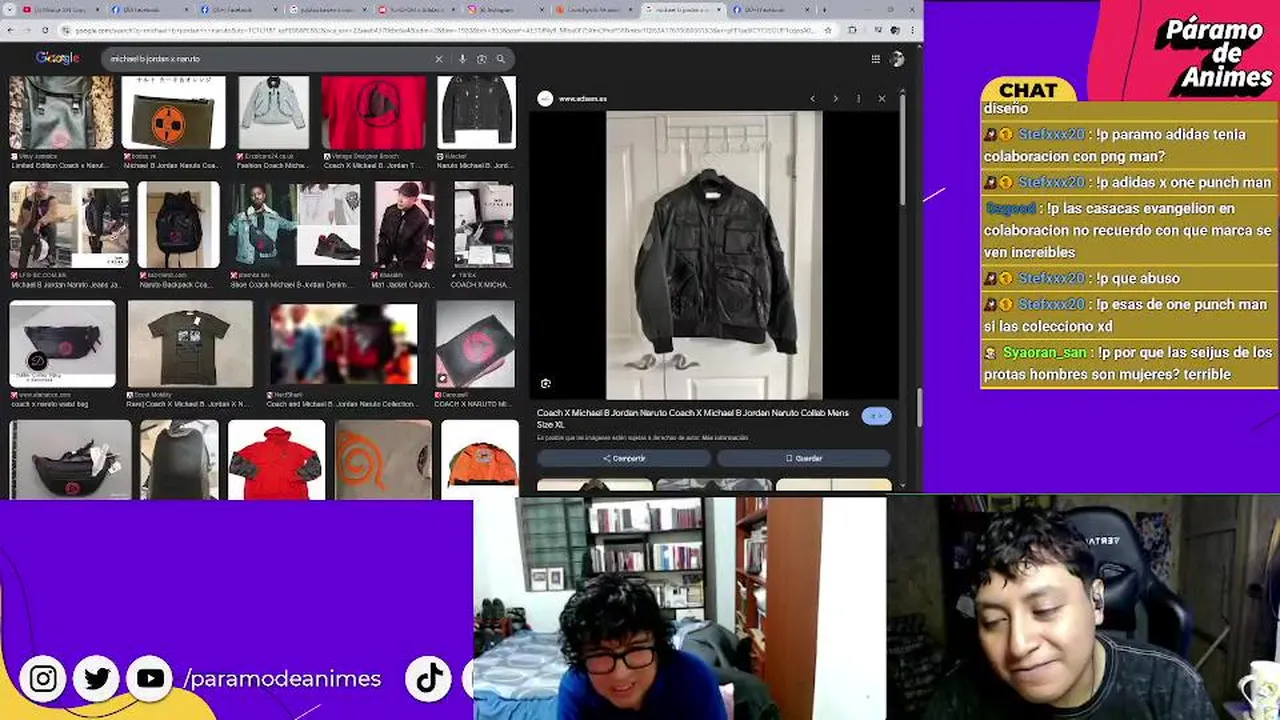This screenshot has width=1280, height=720.
Task: Bookmark this page with star icon
Action: pyautogui.click(x=828, y=30)
